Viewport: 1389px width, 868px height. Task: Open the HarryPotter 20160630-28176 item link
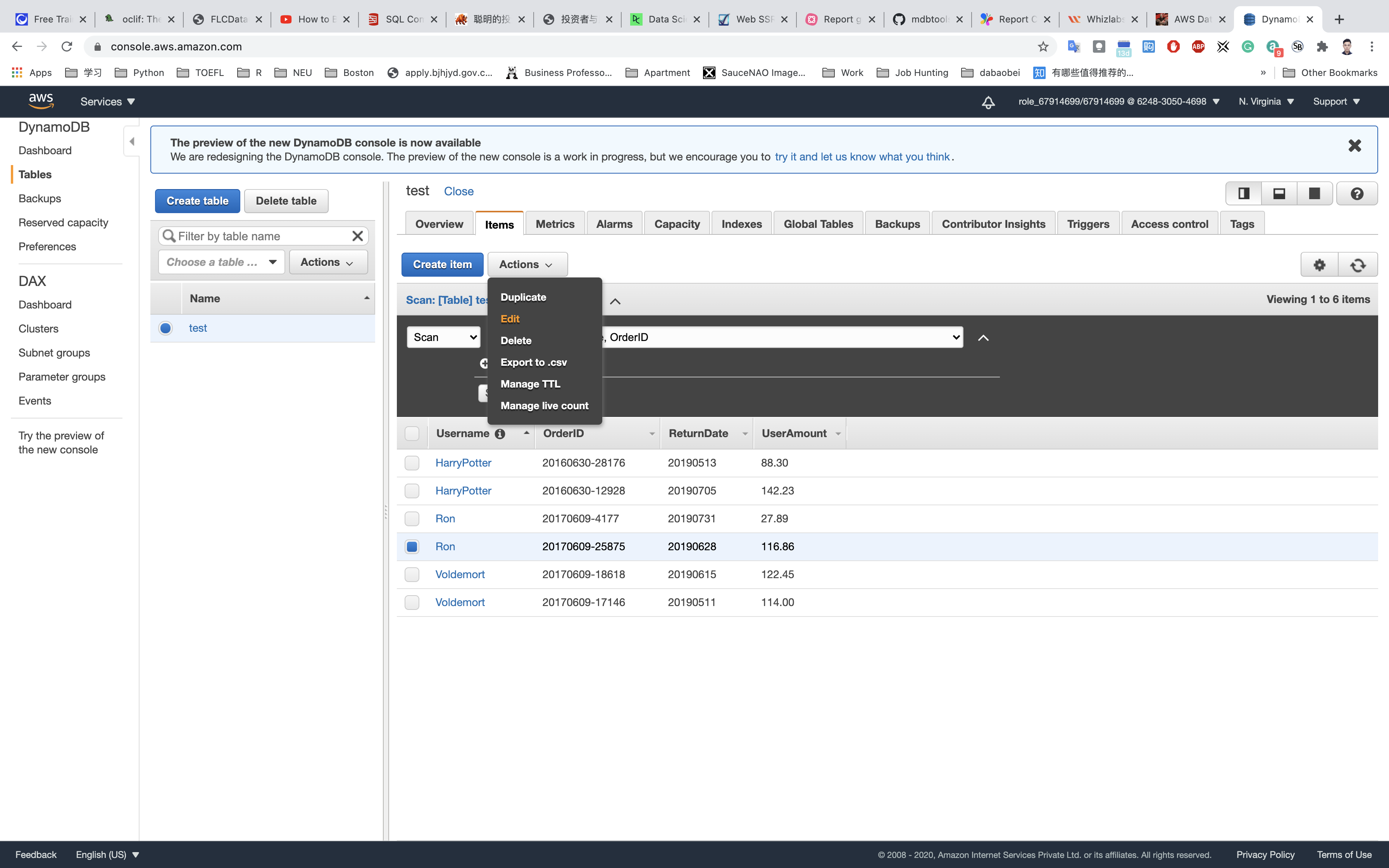tap(463, 463)
